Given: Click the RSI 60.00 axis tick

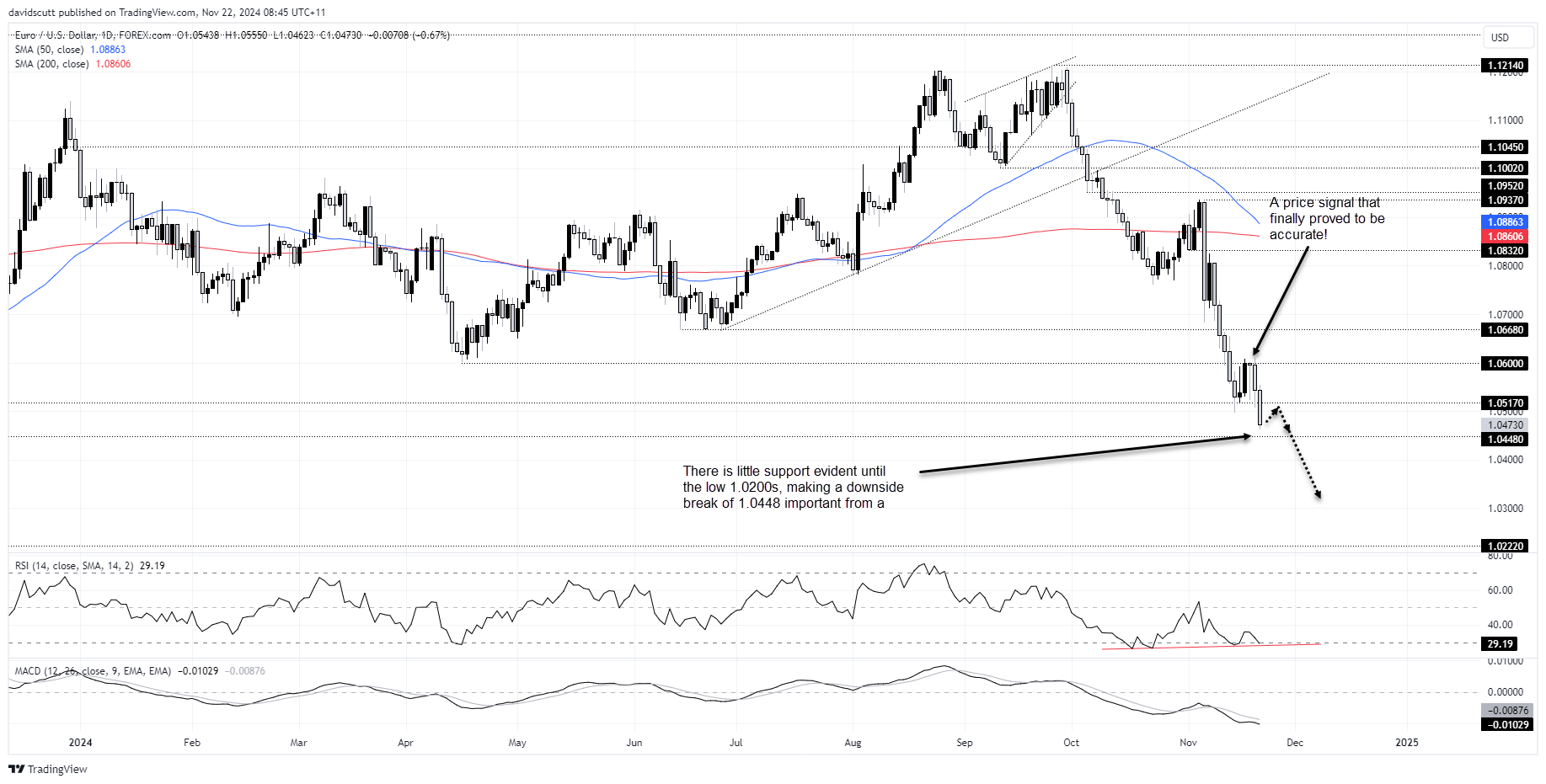Looking at the screenshot, I should point(1500,590).
